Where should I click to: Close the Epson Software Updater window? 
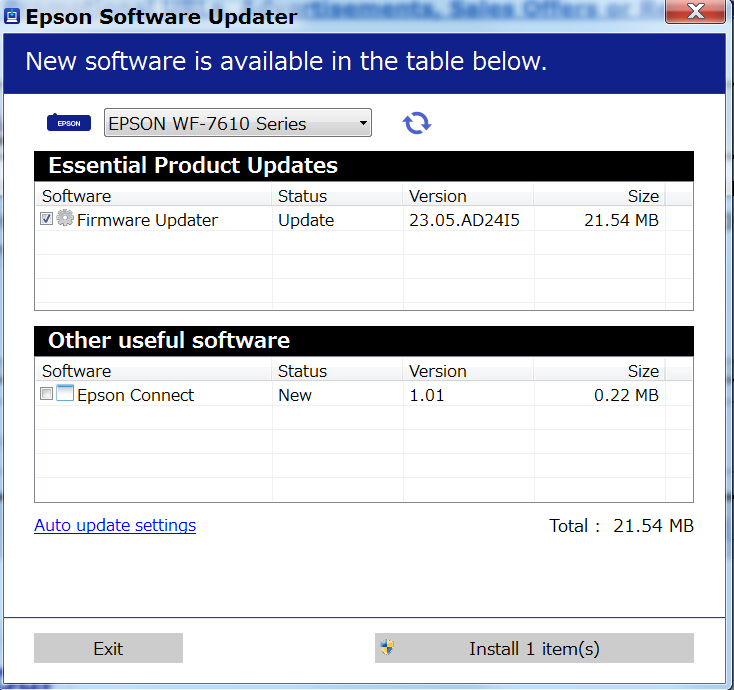click(696, 11)
